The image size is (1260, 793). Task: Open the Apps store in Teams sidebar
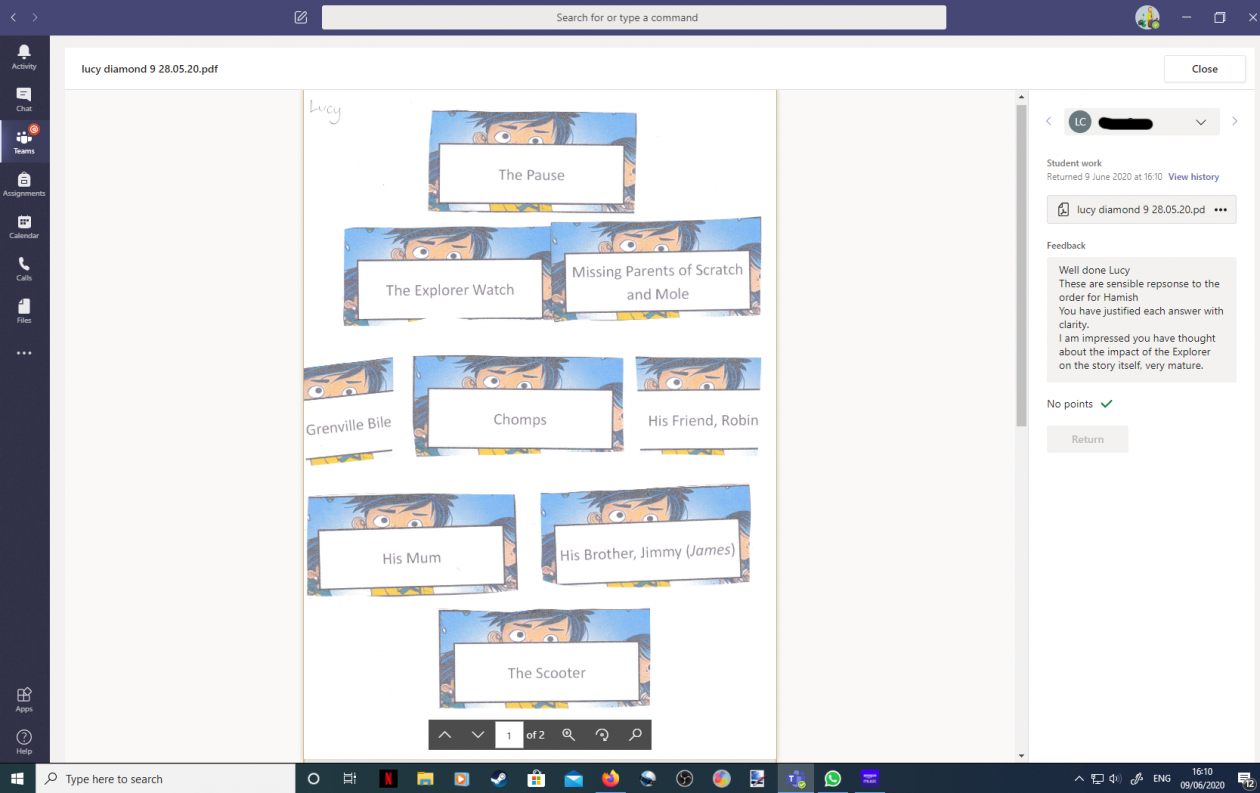(24, 699)
